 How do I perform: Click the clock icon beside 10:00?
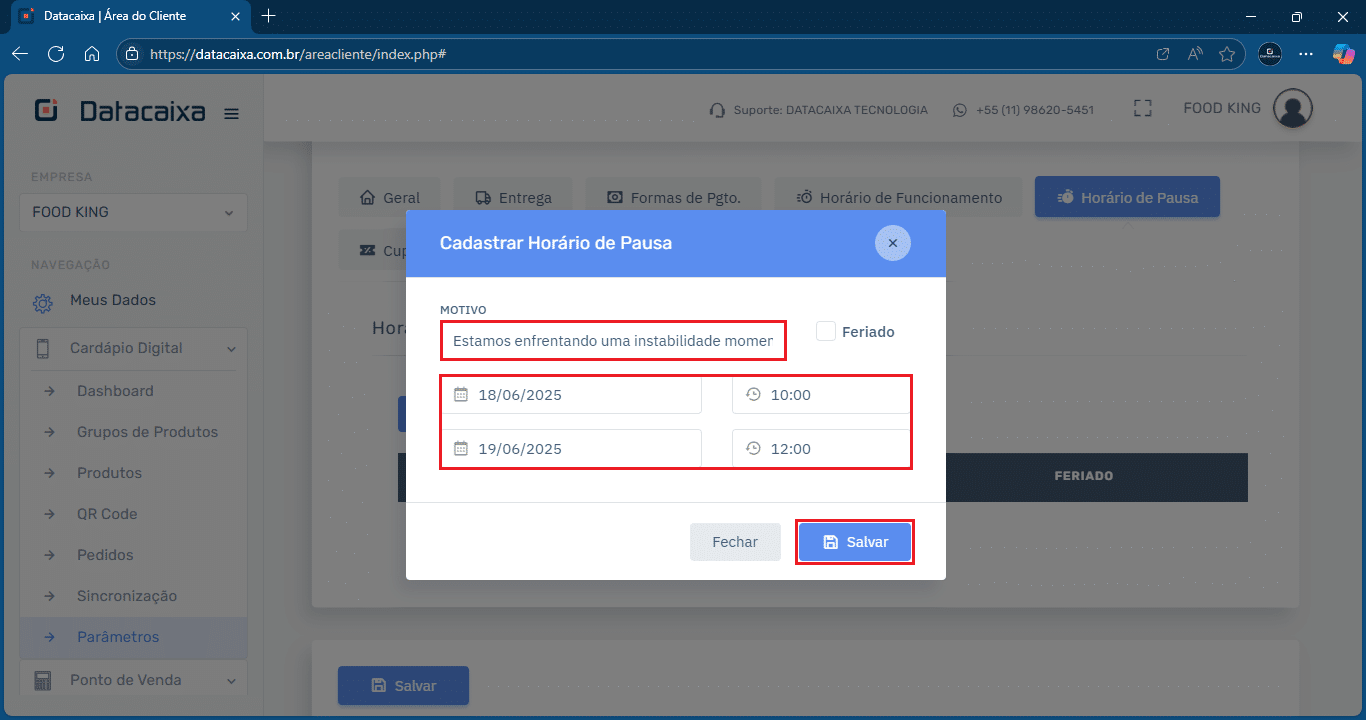754,395
